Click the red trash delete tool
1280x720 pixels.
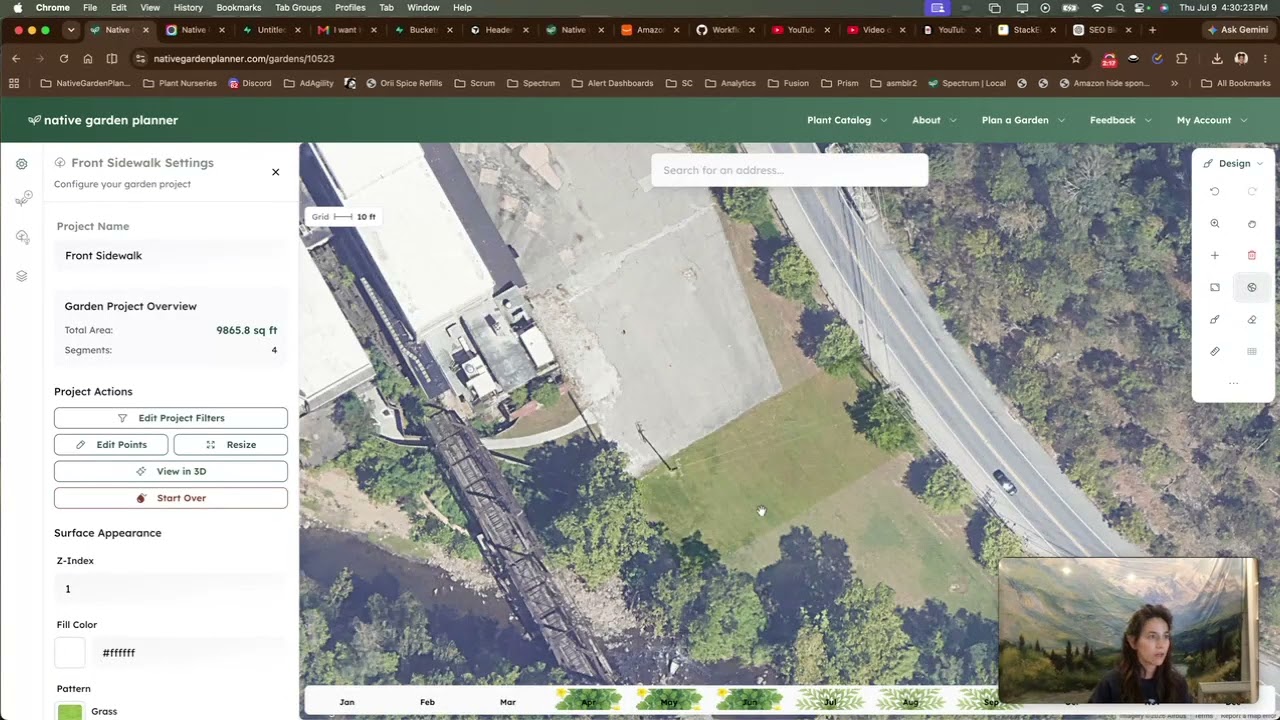(x=1252, y=256)
